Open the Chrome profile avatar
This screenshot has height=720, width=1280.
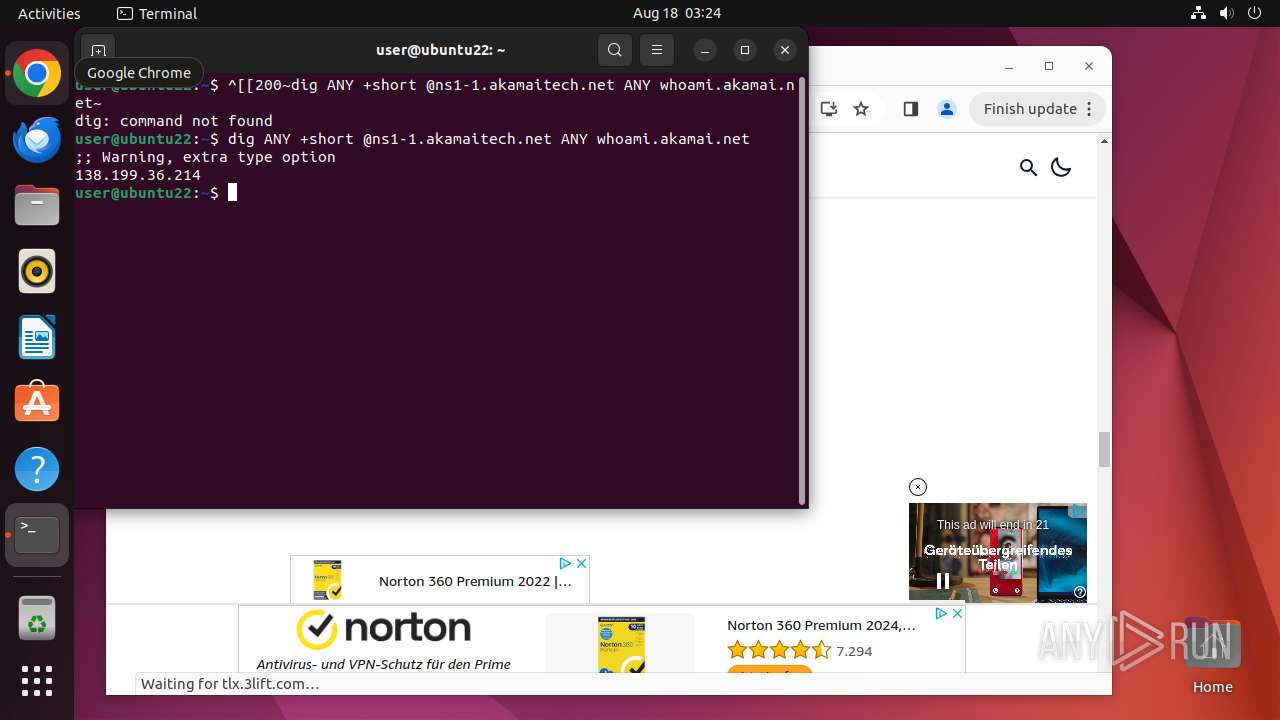(947, 109)
